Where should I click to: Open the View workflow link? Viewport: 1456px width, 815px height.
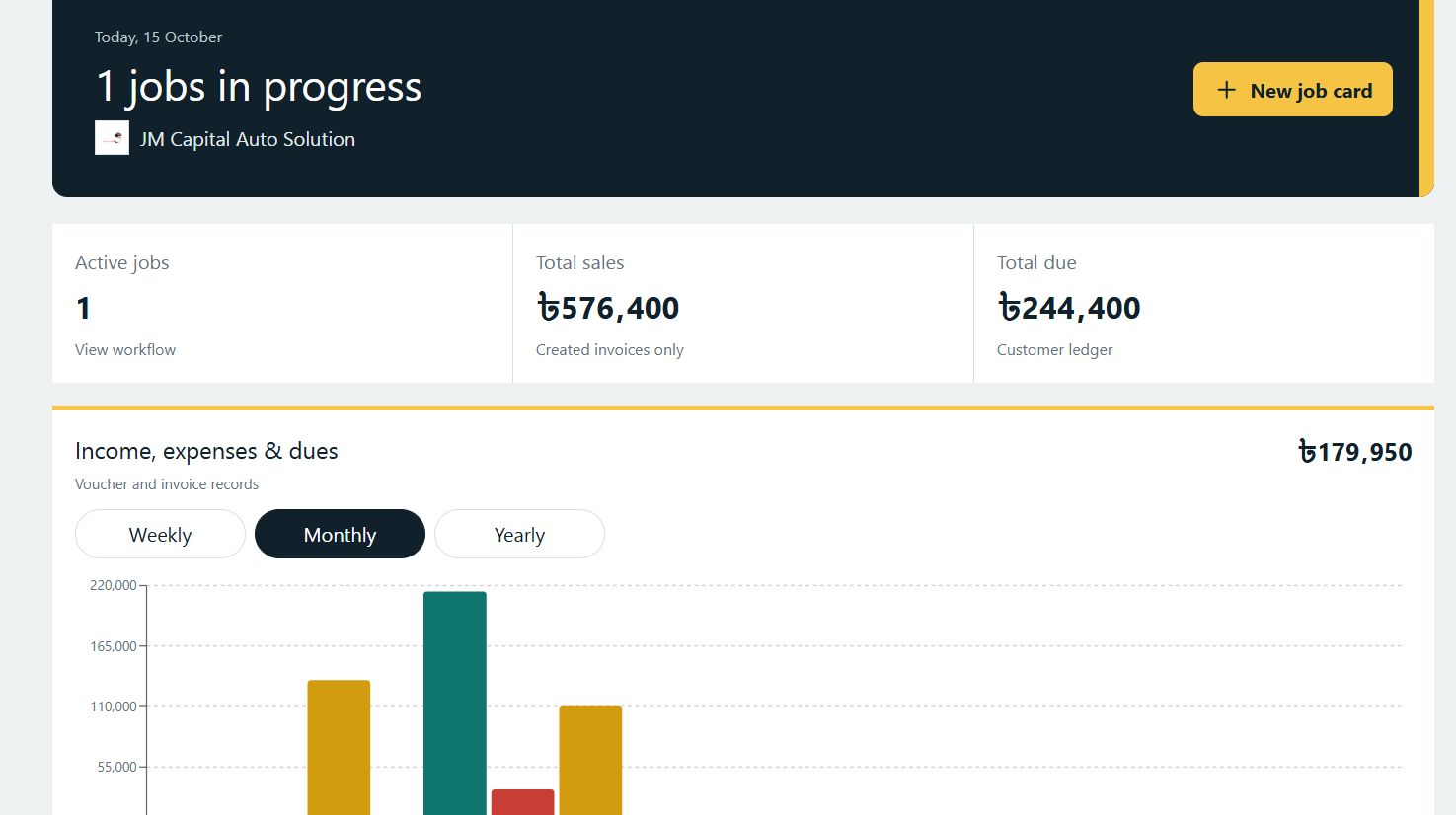point(125,349)
